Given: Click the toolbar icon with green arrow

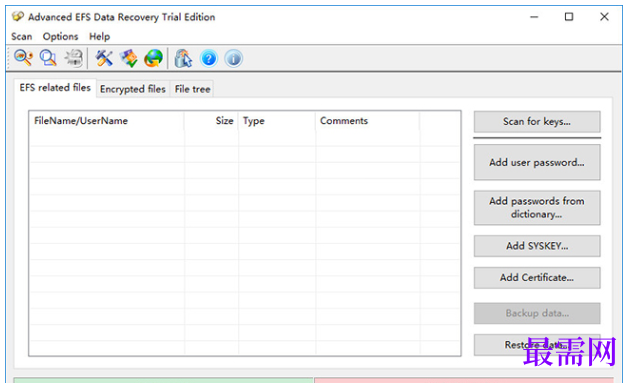Looking at the screenshot, I should point(129,58).
